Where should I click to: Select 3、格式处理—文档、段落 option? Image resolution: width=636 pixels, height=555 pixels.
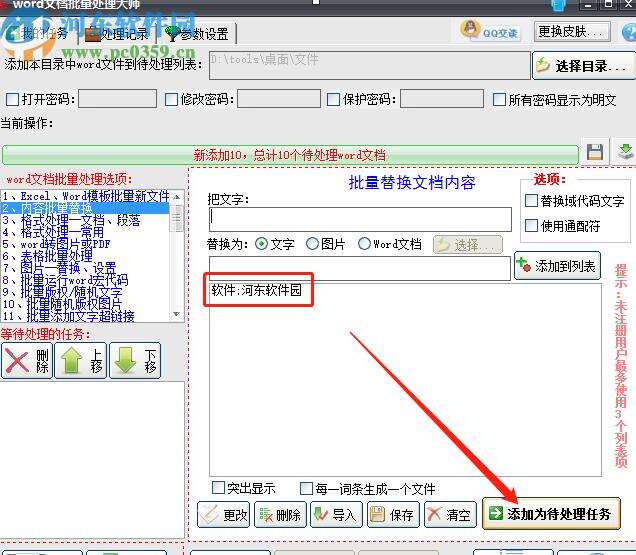pyautogui.click(x=86, y=220)
